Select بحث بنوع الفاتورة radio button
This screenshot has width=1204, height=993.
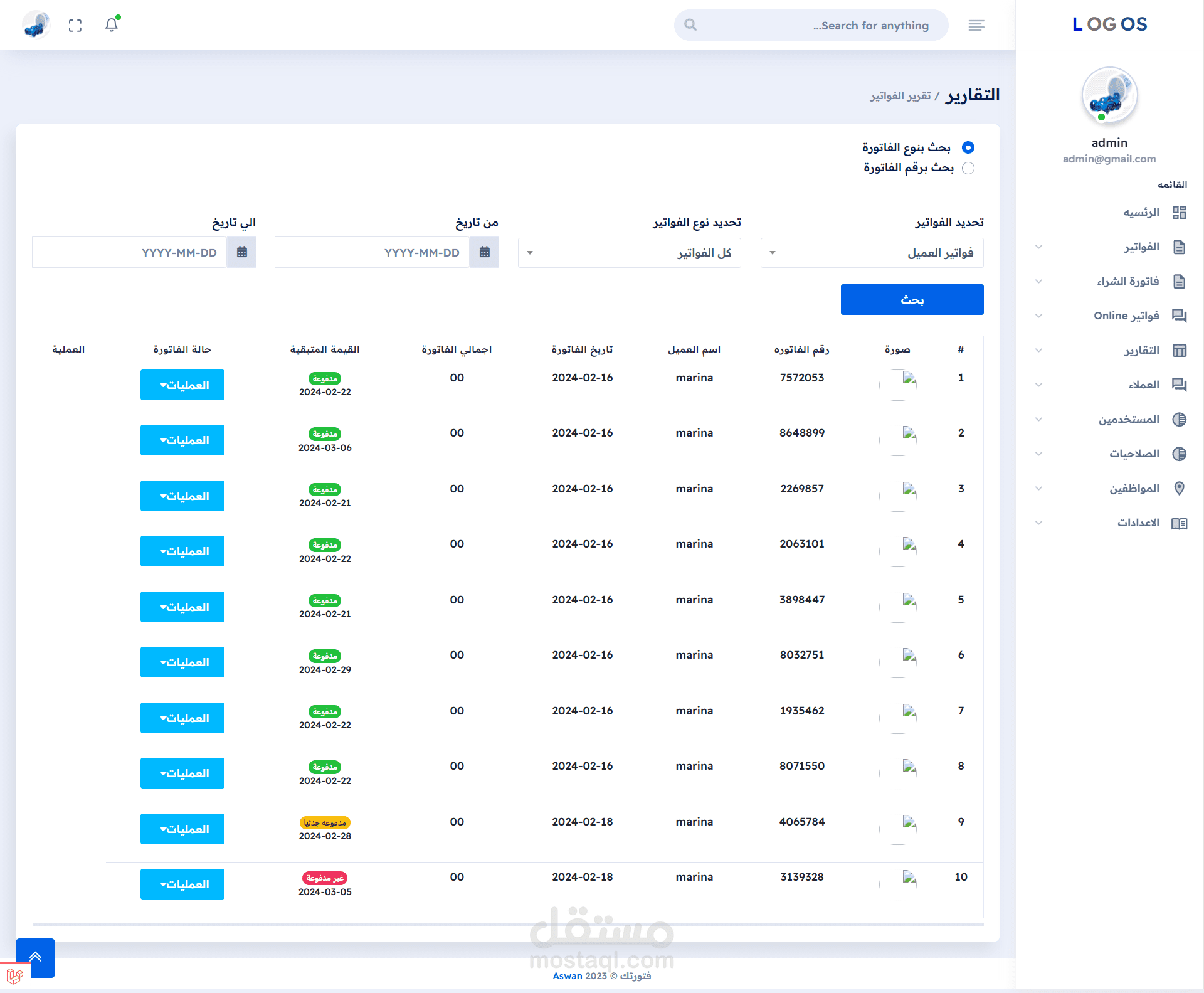click(x=968, y=147)
